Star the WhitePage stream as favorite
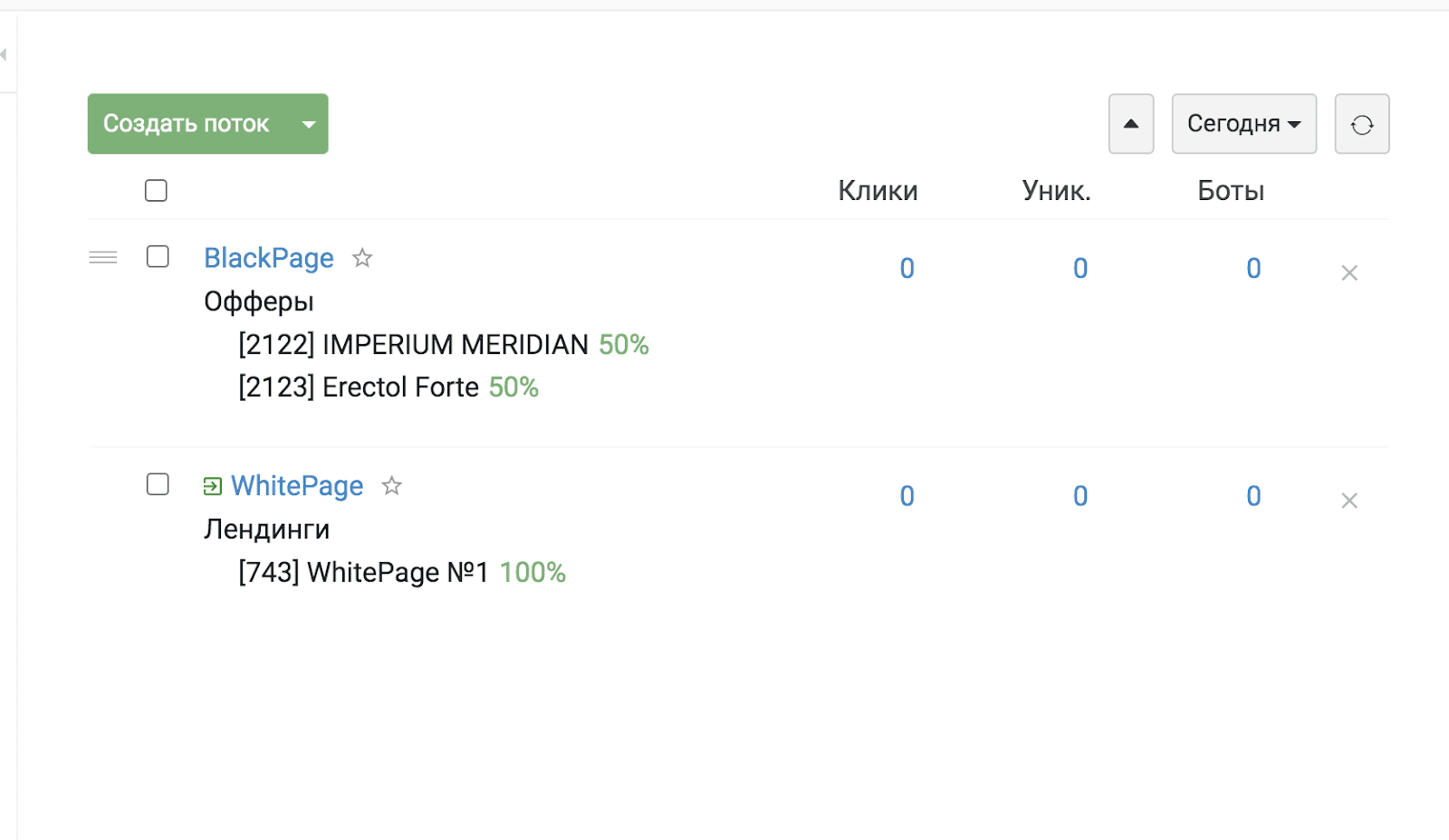 391,486
